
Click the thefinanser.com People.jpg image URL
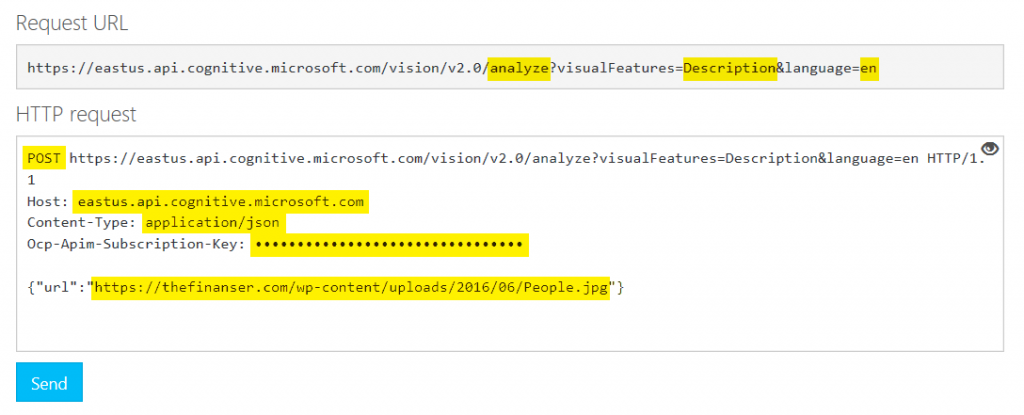tap(350, 288)
